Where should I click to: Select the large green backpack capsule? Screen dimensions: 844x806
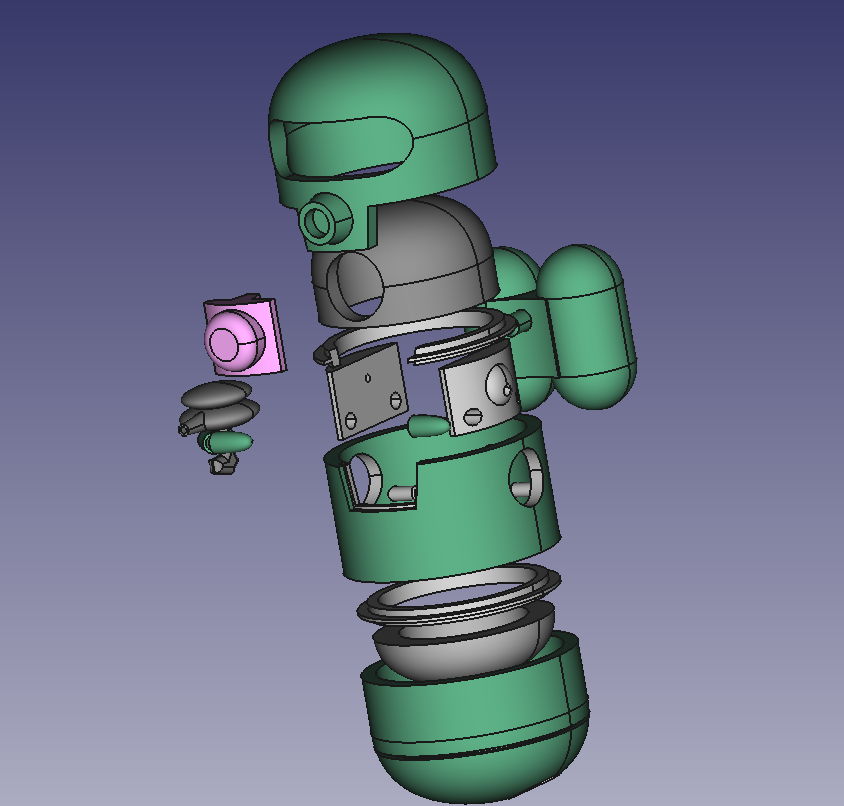point(587,327)
